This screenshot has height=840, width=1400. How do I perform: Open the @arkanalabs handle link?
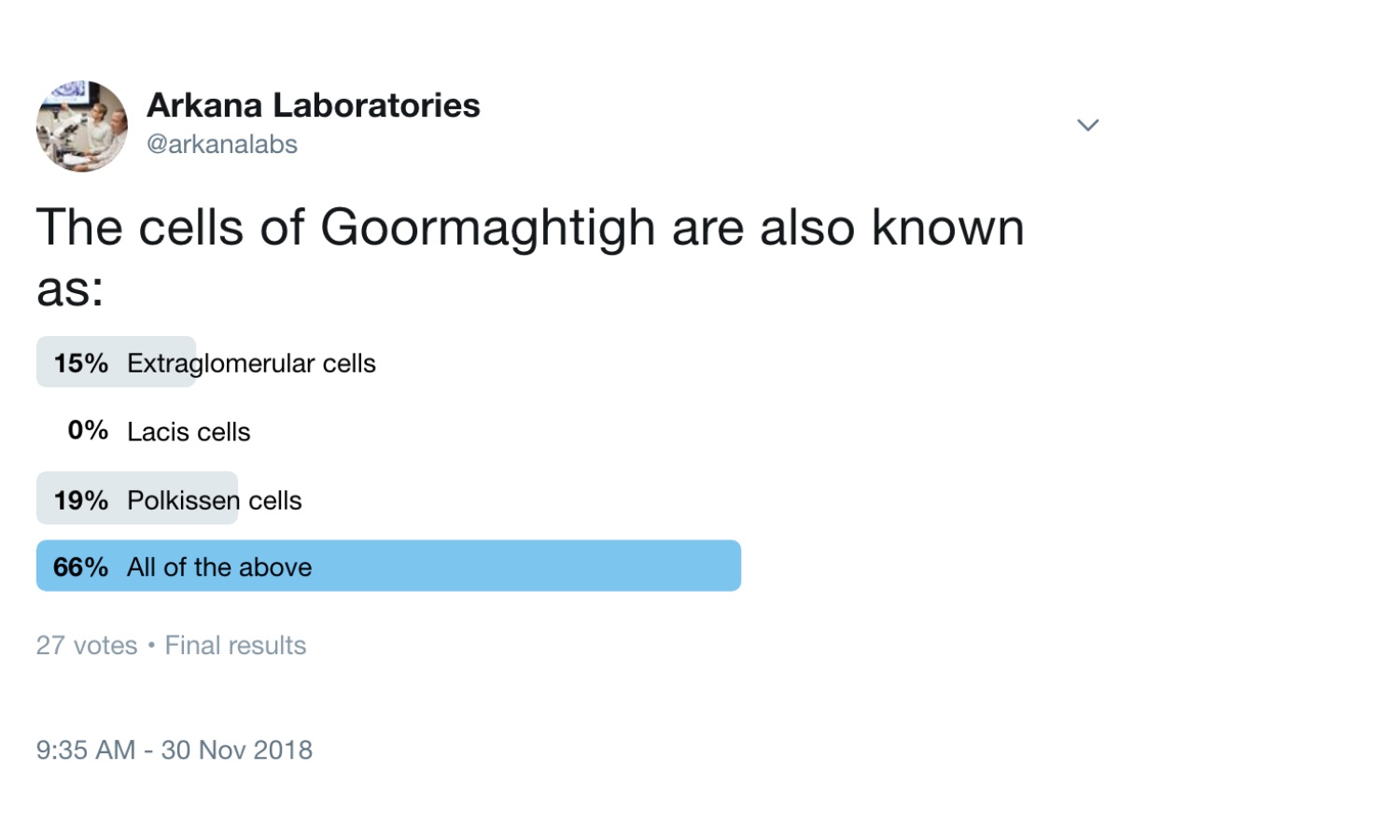pyautogui.click(x=222, y=145)
